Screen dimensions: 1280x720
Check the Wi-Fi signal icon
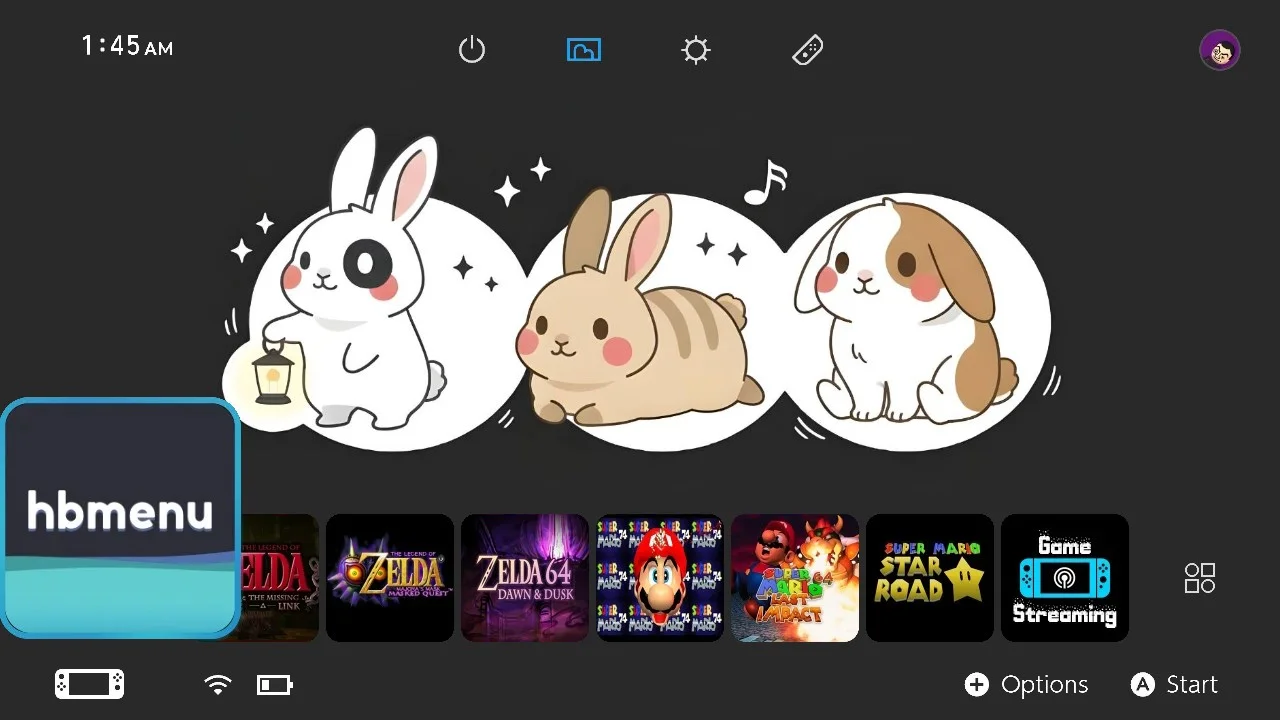[x=217, y=684]
